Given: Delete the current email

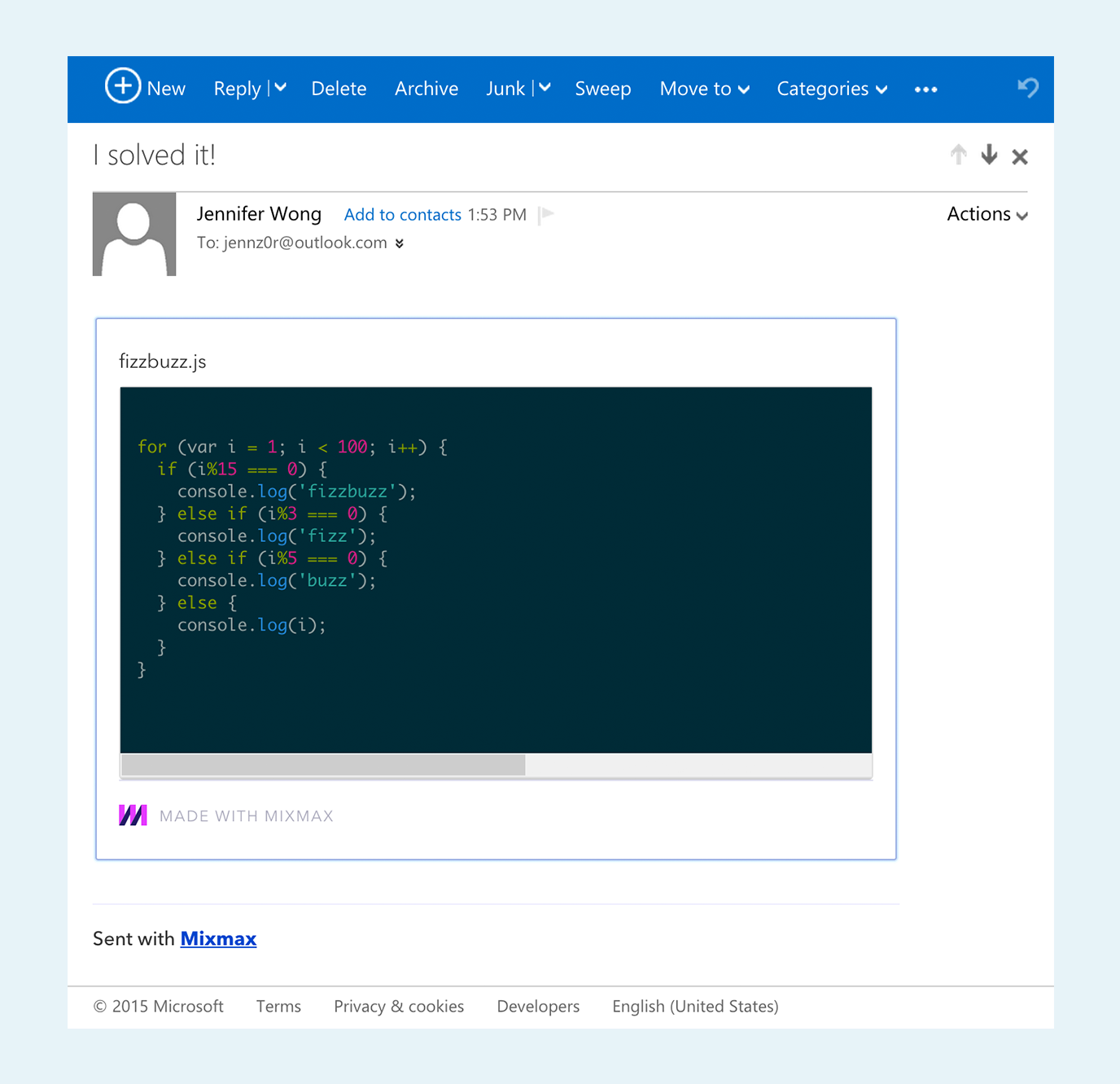Looking at the screenshot, I should [x=339, y=89].
